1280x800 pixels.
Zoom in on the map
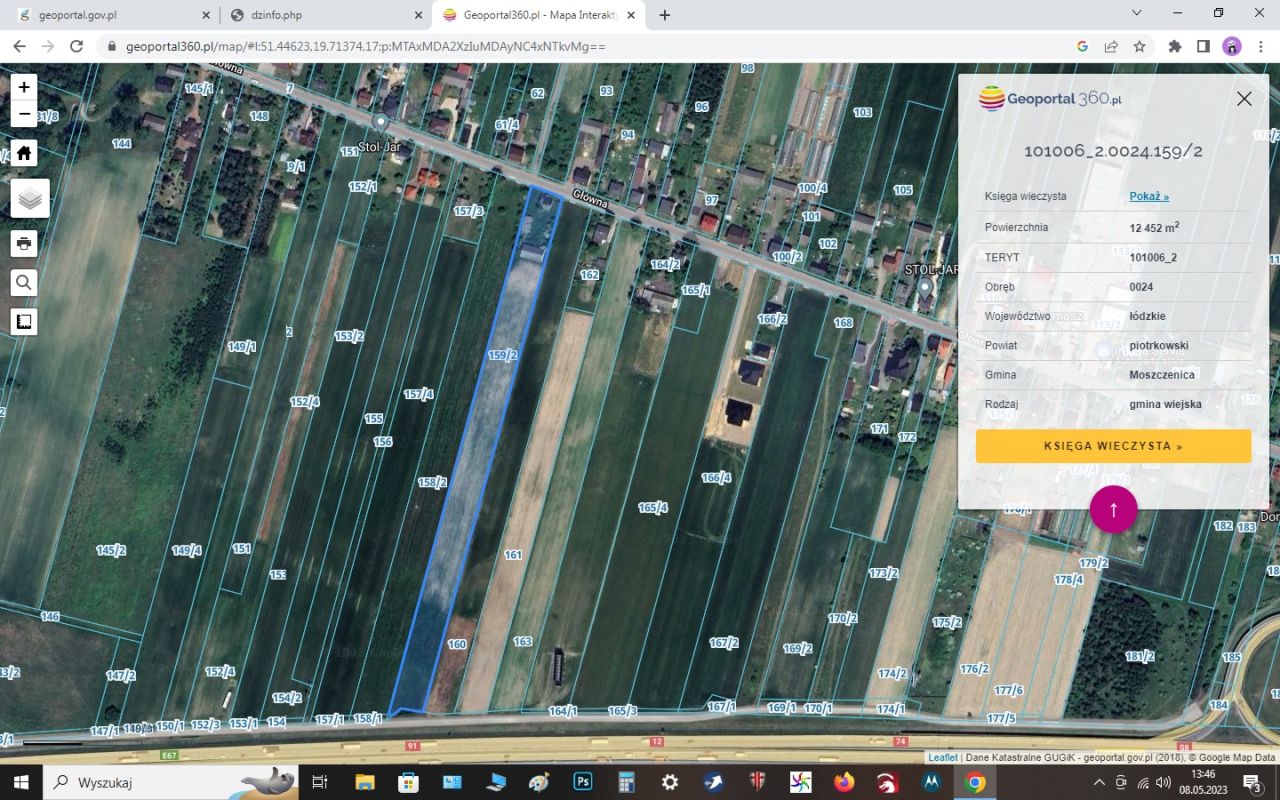tap(24, 87)
